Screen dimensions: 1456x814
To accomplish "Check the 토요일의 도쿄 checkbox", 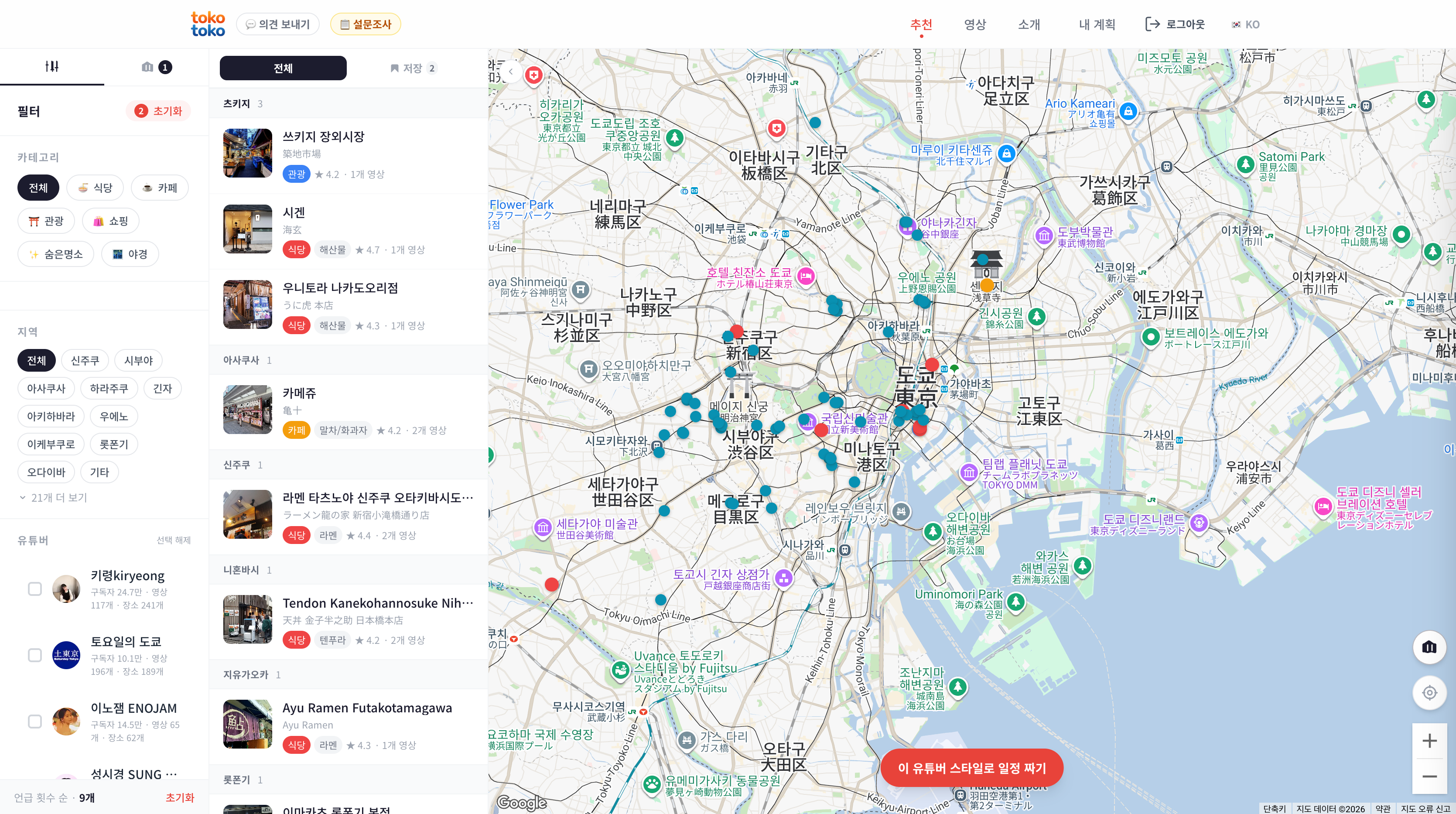I will pos(35,655).
